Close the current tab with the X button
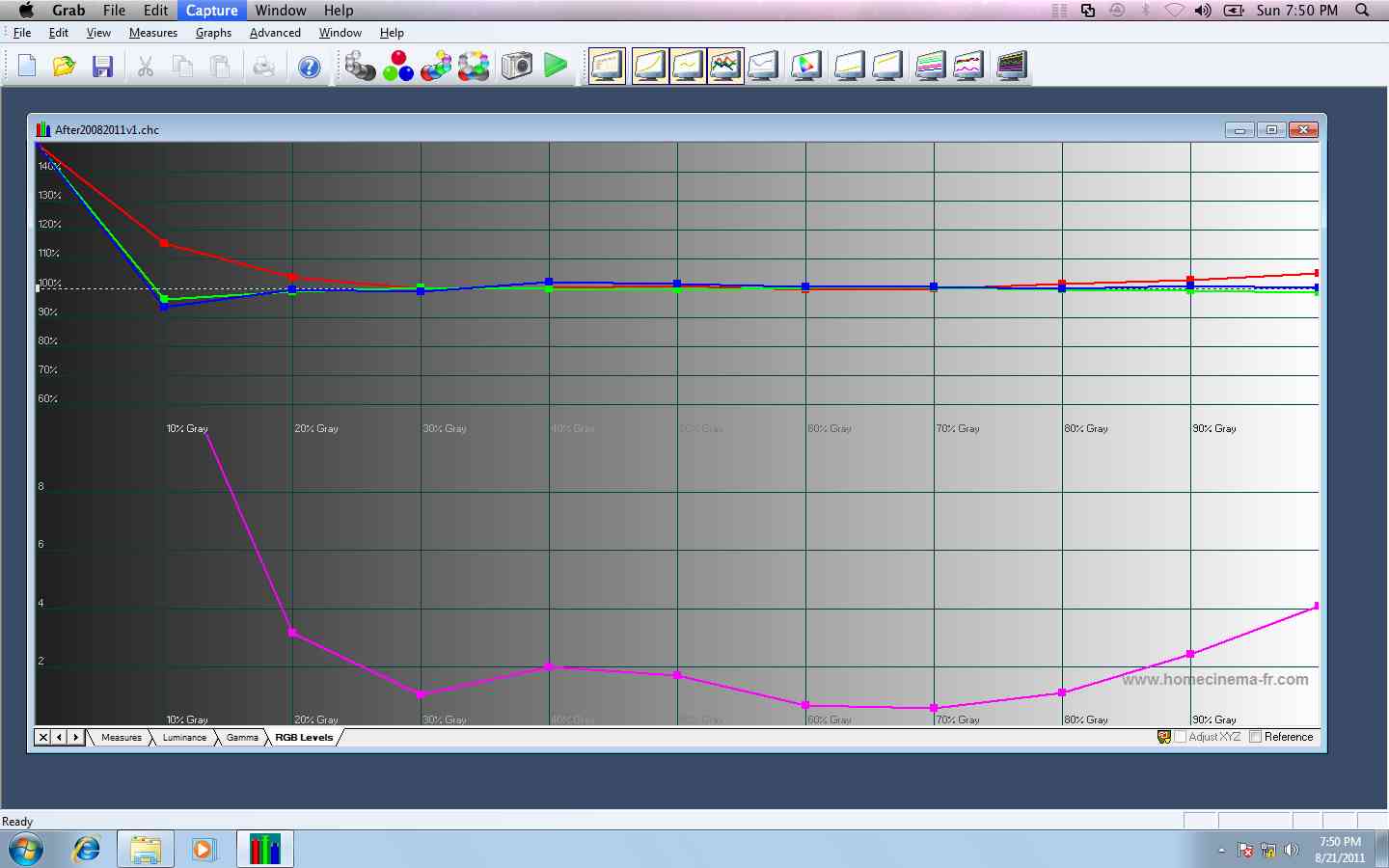Image resolution: width=1389 pixels, height=868 pixels. coord(43,738)
